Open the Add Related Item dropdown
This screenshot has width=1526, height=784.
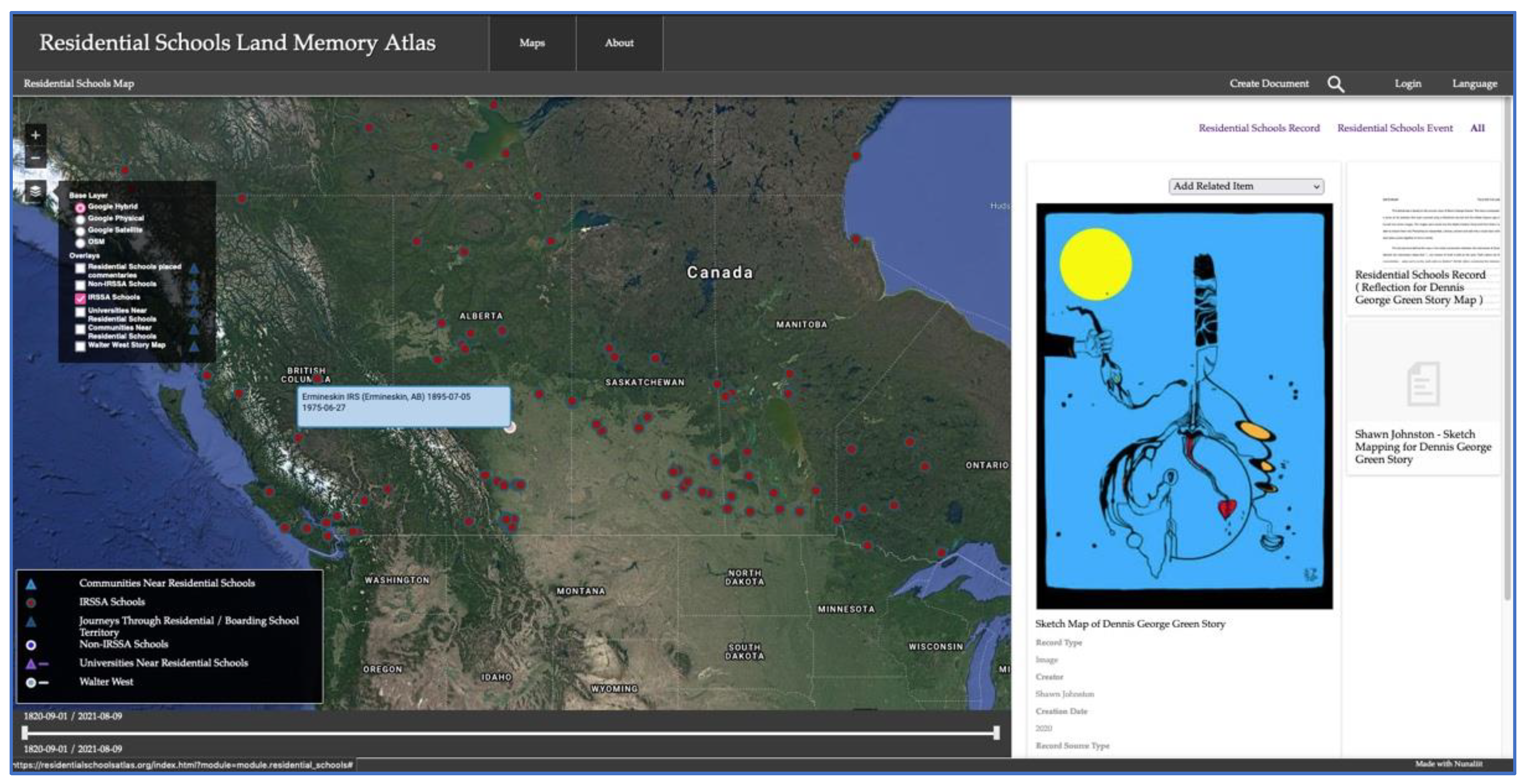(x=1246, y=186)
